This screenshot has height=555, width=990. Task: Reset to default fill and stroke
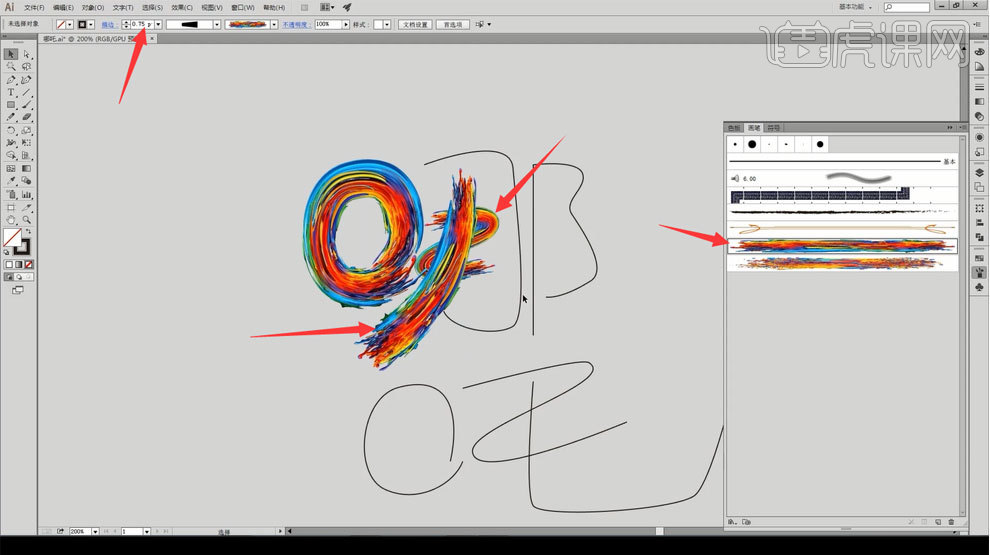pyautogui.click(x=7, y=252)
